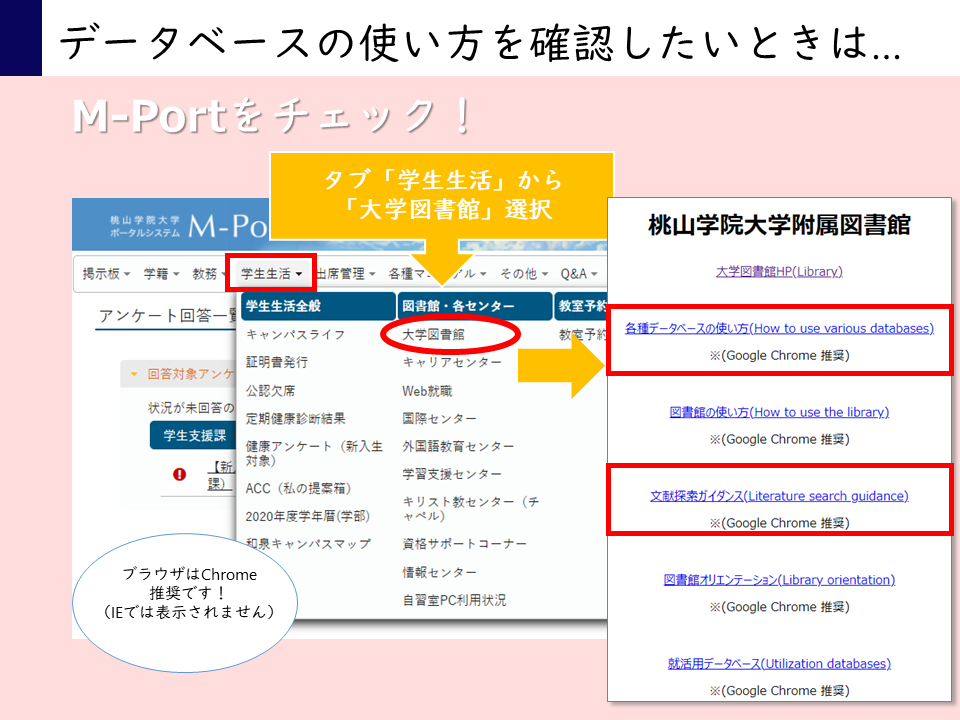The height and width of the screenshot is (720, 960).
Task: Select 2020年度学年暦(学部) menu entry
Action: (308, 516)
